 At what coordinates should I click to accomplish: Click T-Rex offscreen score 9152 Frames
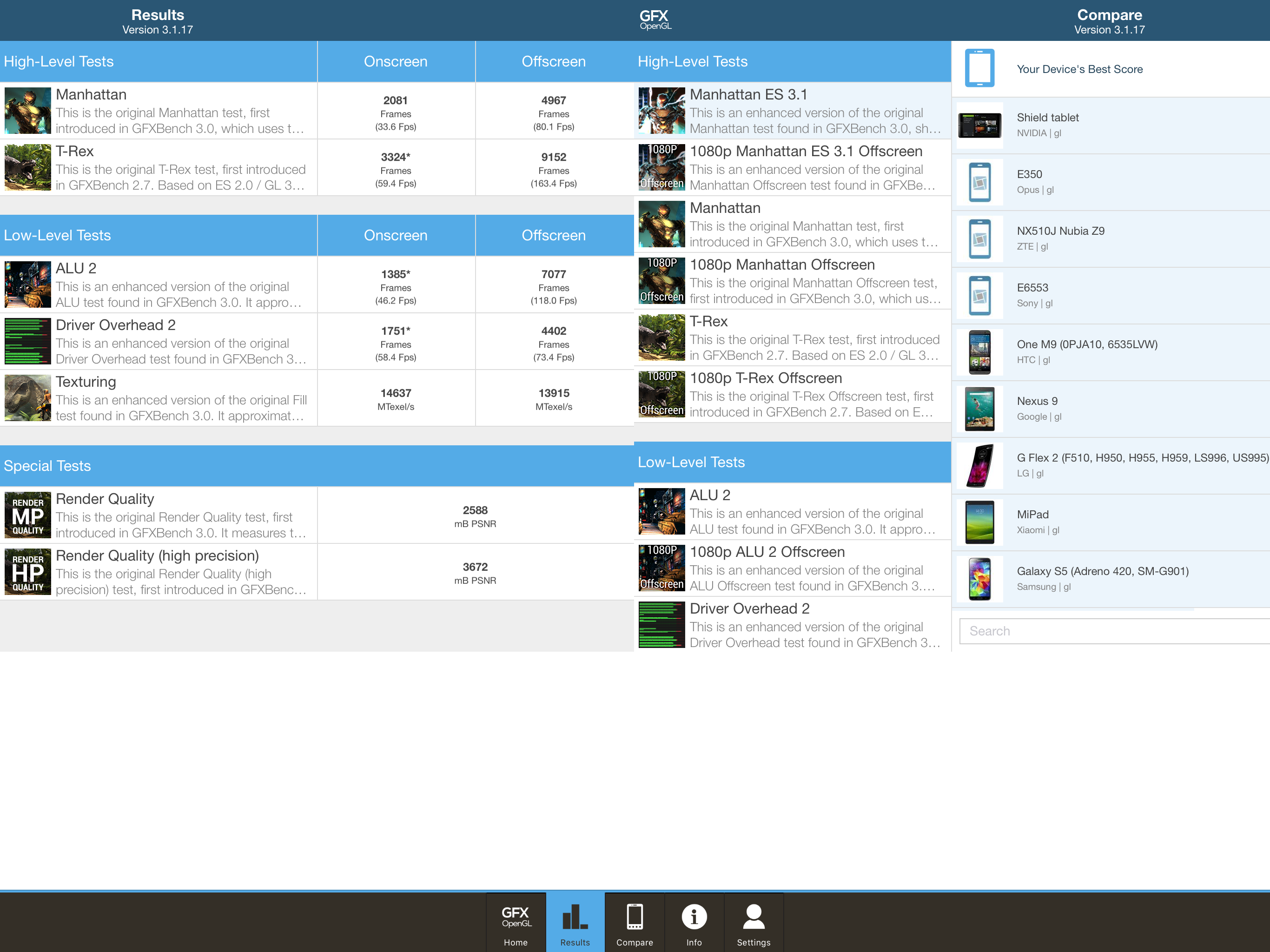pyautogui.click(x=554, y=170)
